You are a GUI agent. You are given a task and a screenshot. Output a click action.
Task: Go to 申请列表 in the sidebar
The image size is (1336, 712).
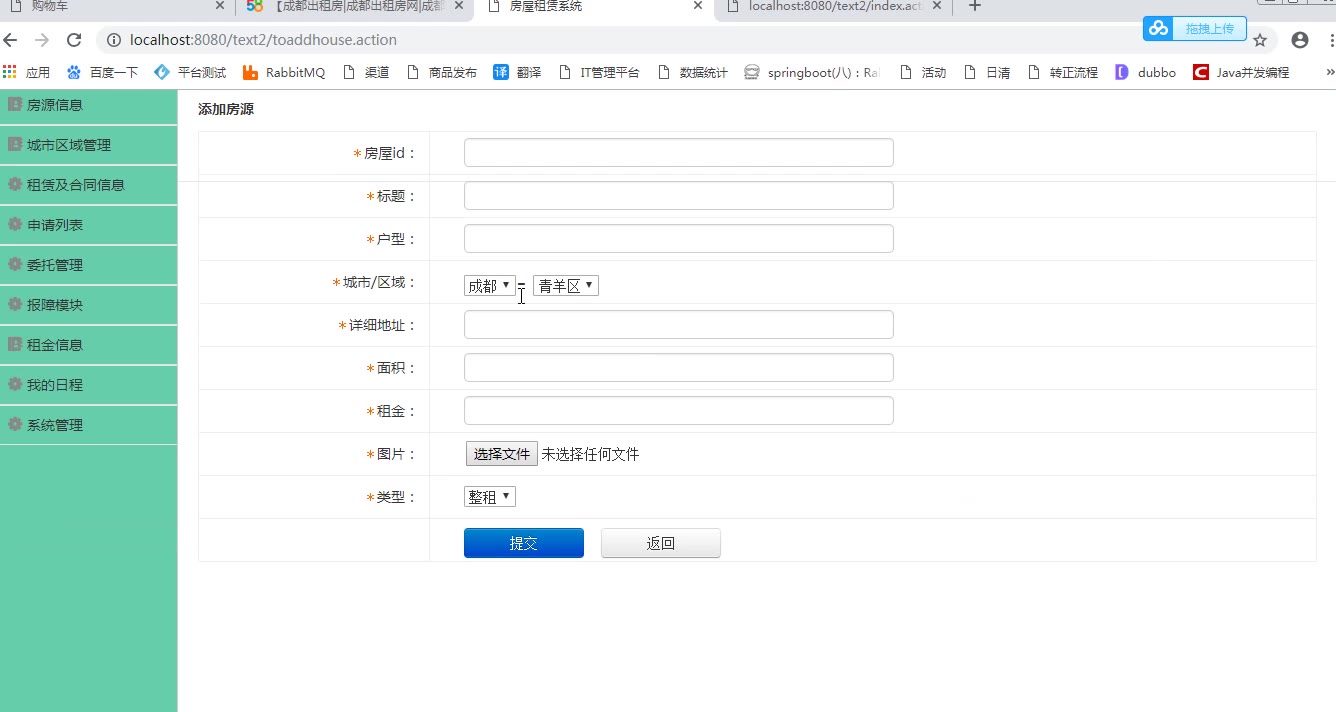(x=88, y=225)
